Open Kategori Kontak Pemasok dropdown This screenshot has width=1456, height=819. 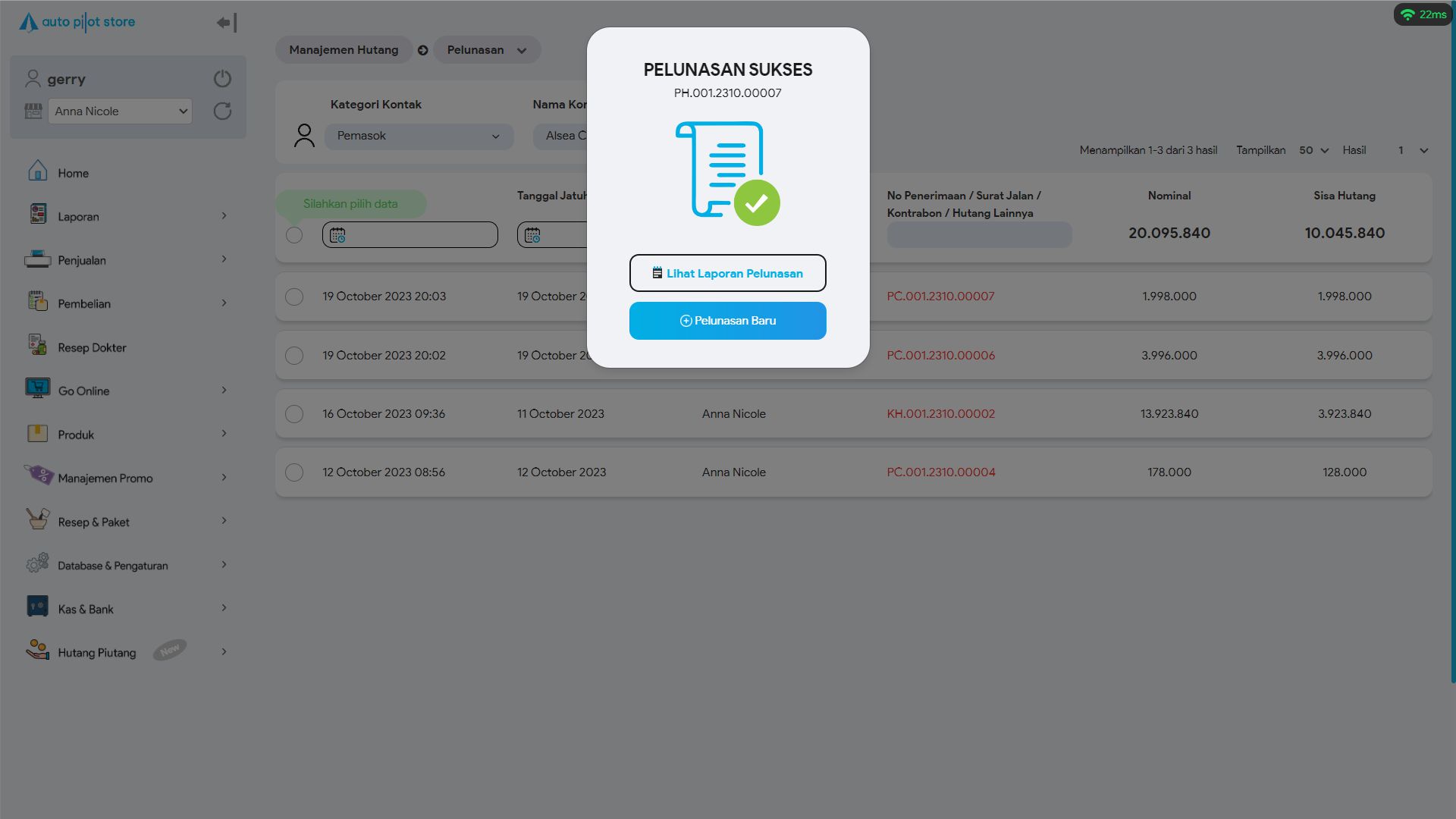click(x=419, y=136)
